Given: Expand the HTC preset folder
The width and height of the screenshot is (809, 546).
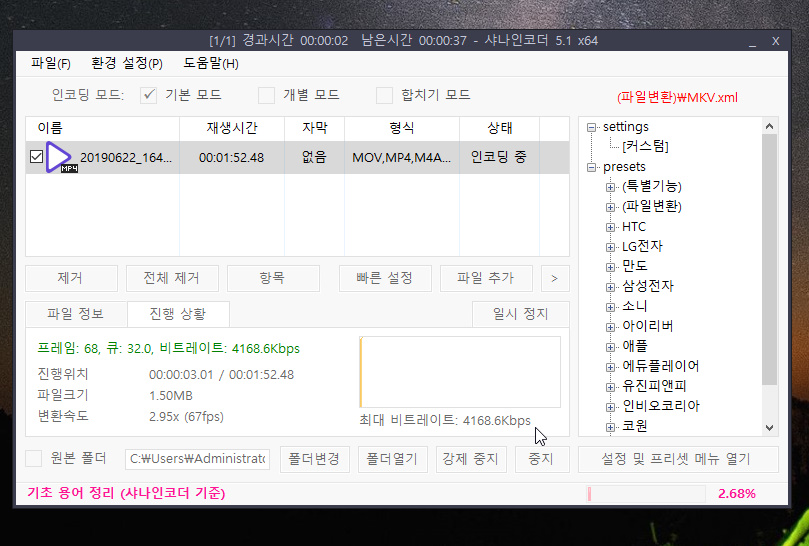Looking at the screenshot, I should (x=610, y=228).
